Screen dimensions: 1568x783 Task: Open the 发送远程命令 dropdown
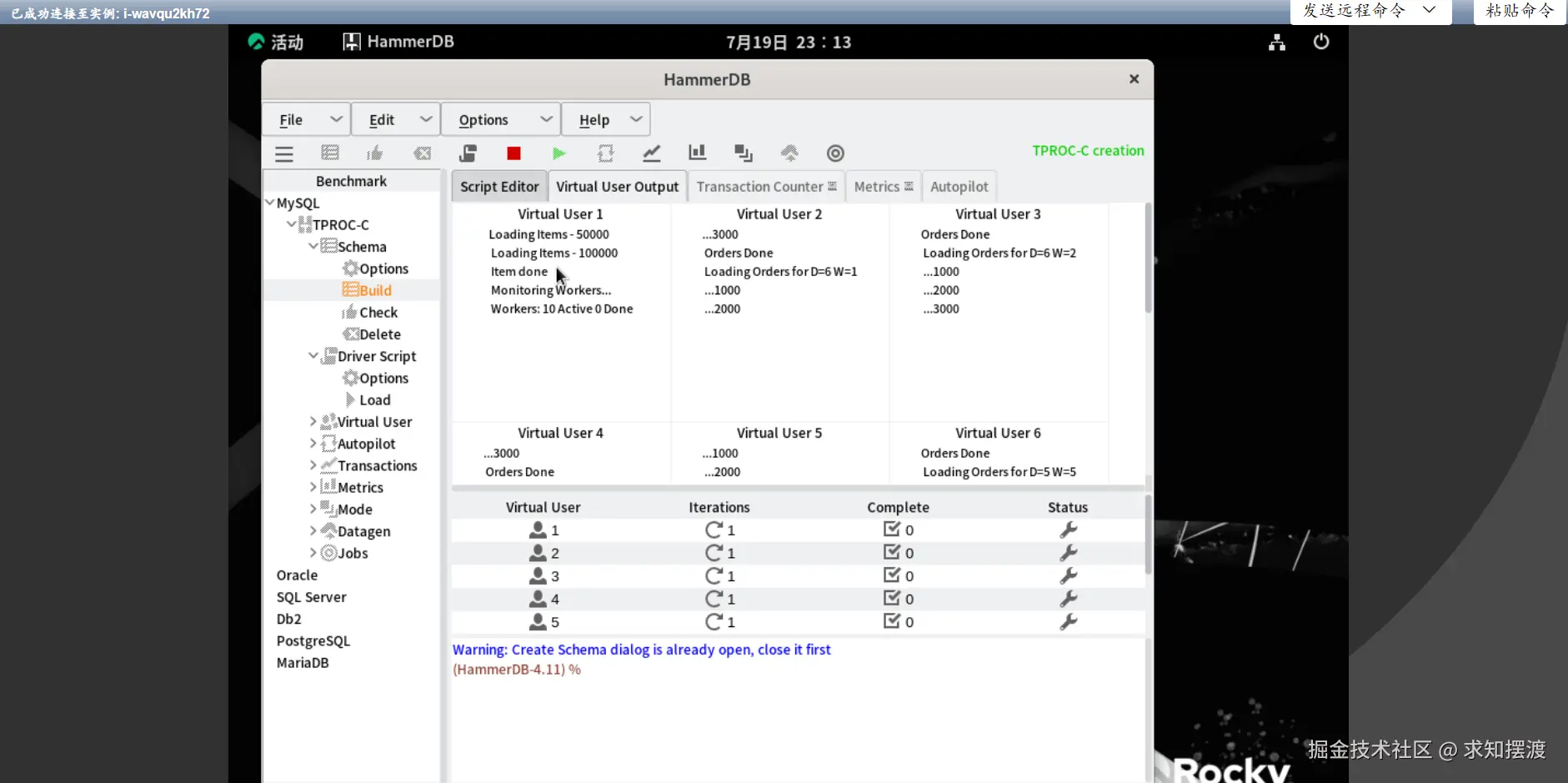point(1370,12)
